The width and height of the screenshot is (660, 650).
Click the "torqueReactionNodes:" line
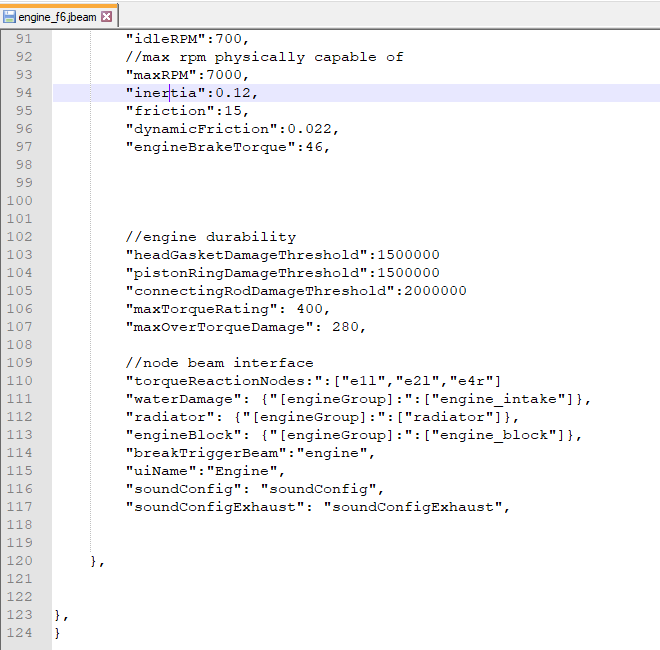pos(313,381)
